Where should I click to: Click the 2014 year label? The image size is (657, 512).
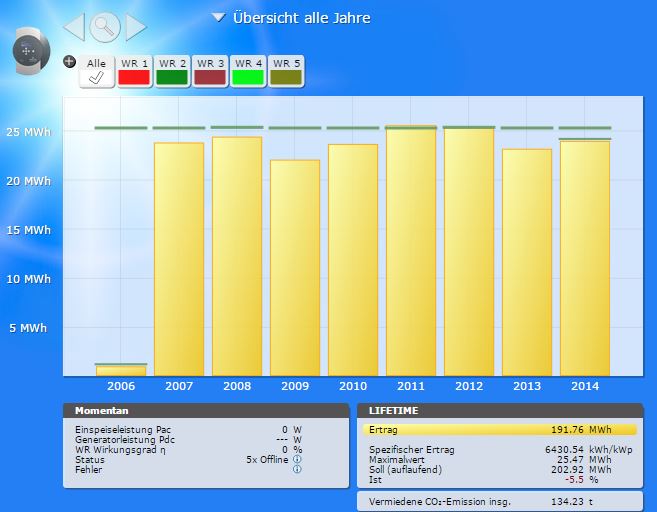coord(585,386)
